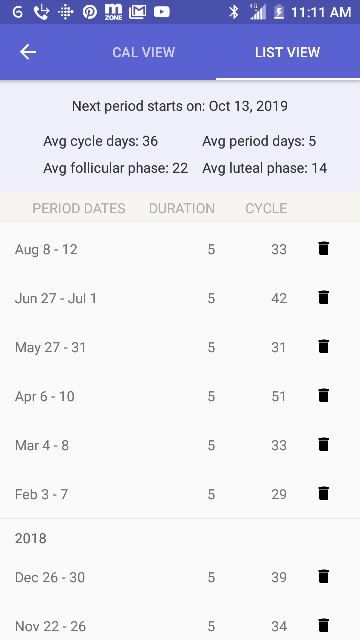Tap the trash icon for Apr 6 - 10

pyautogui.click(x=323, y=396)
